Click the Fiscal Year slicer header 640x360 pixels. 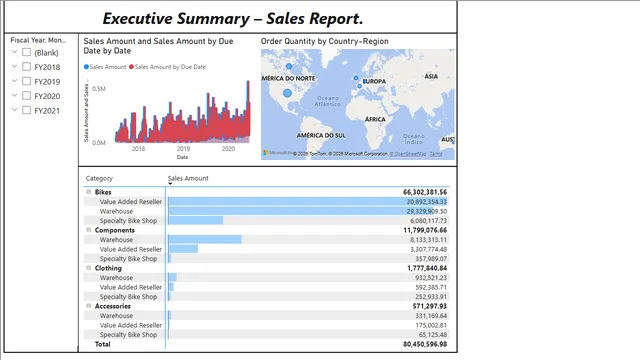coord(38,40)
